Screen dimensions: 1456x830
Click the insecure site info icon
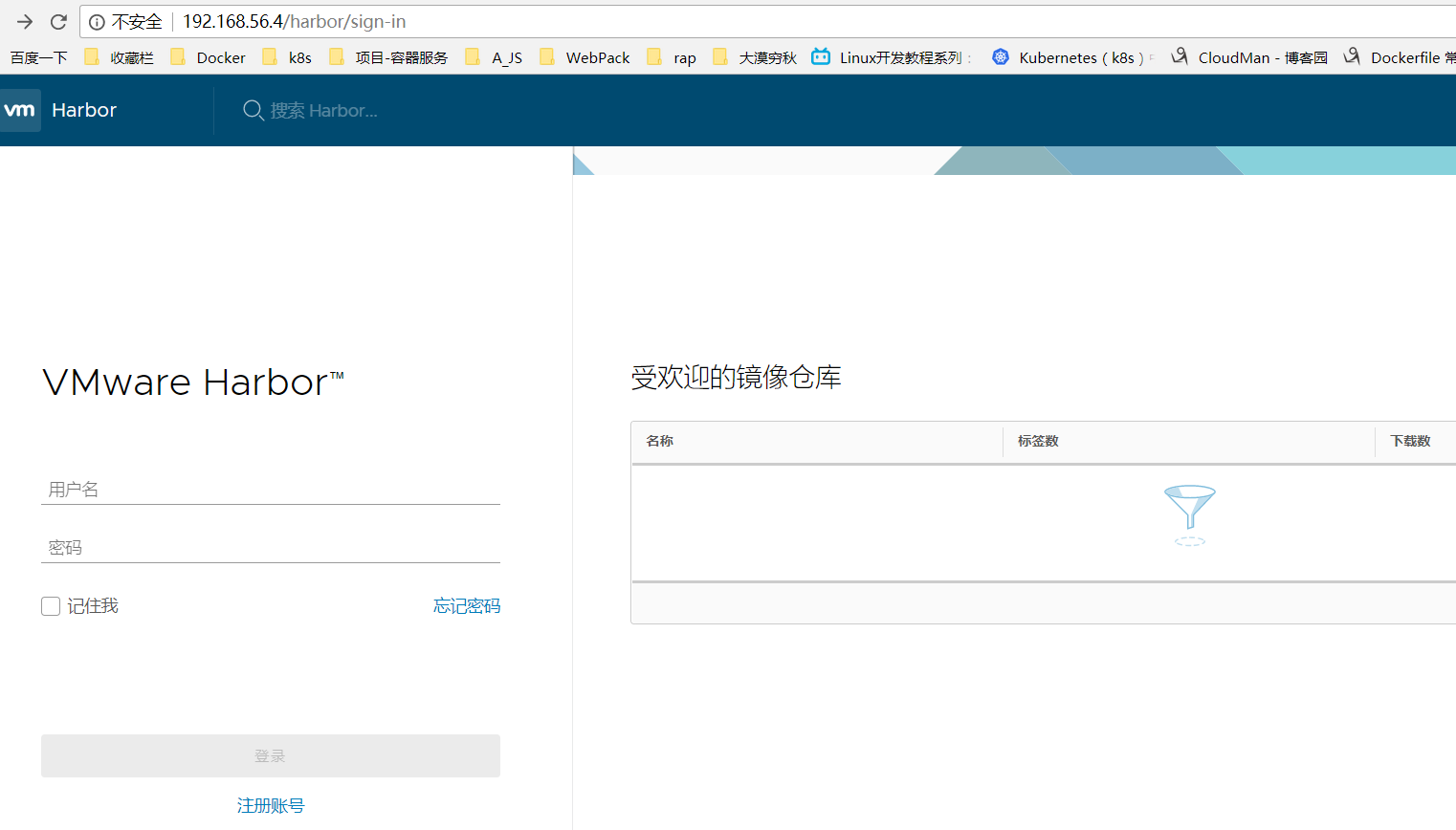[x=97, y=22]
